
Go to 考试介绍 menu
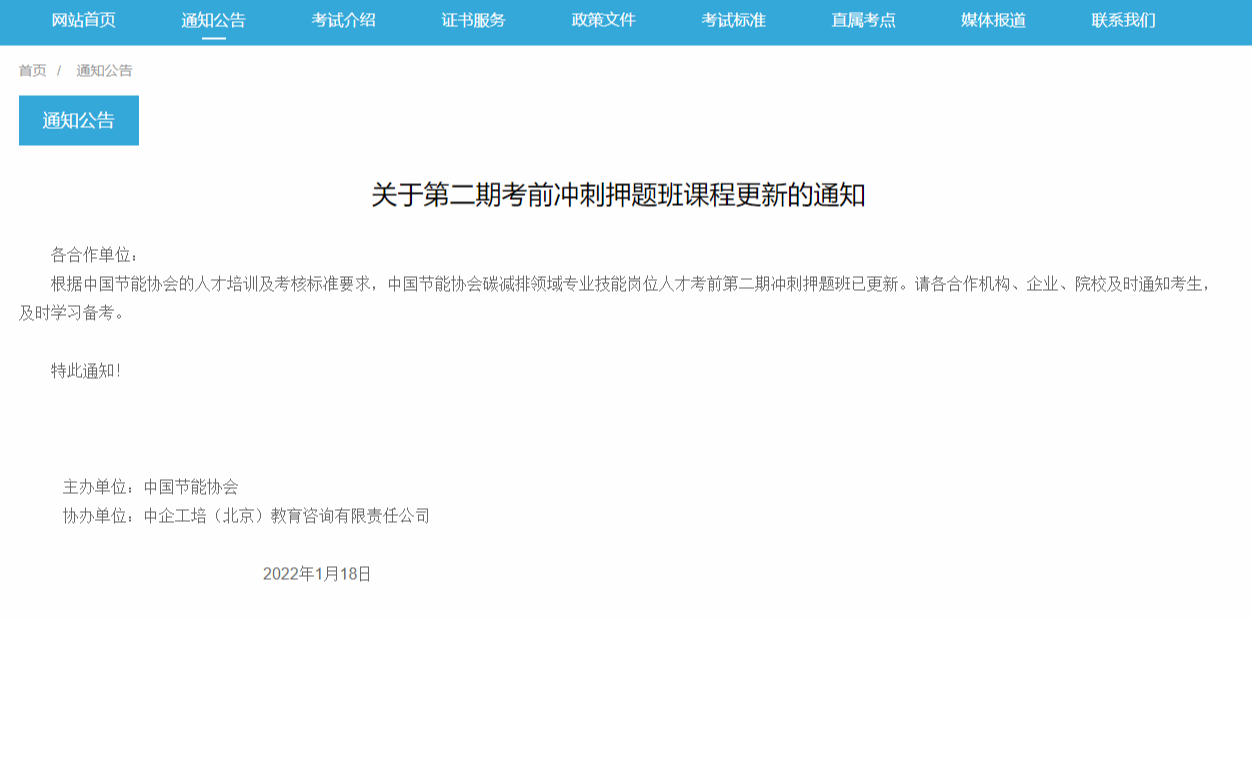(344, 20)
